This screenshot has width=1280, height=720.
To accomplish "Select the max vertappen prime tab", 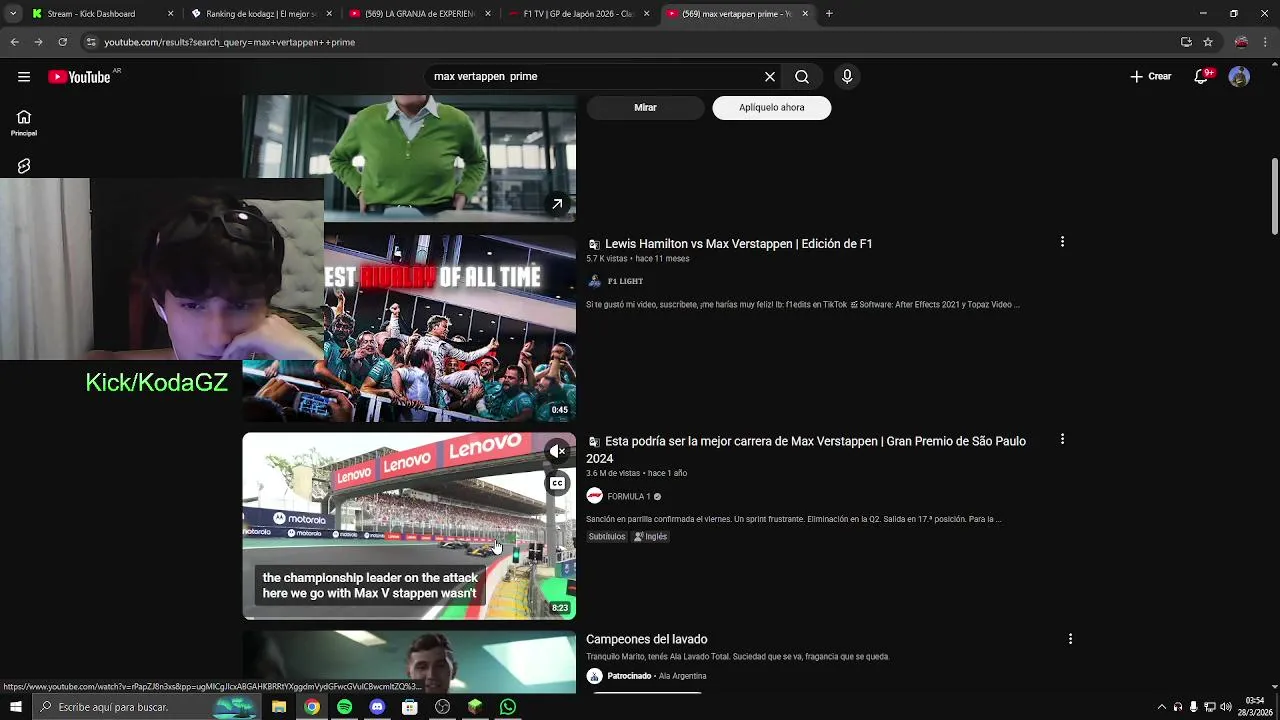I will (736, 14).
